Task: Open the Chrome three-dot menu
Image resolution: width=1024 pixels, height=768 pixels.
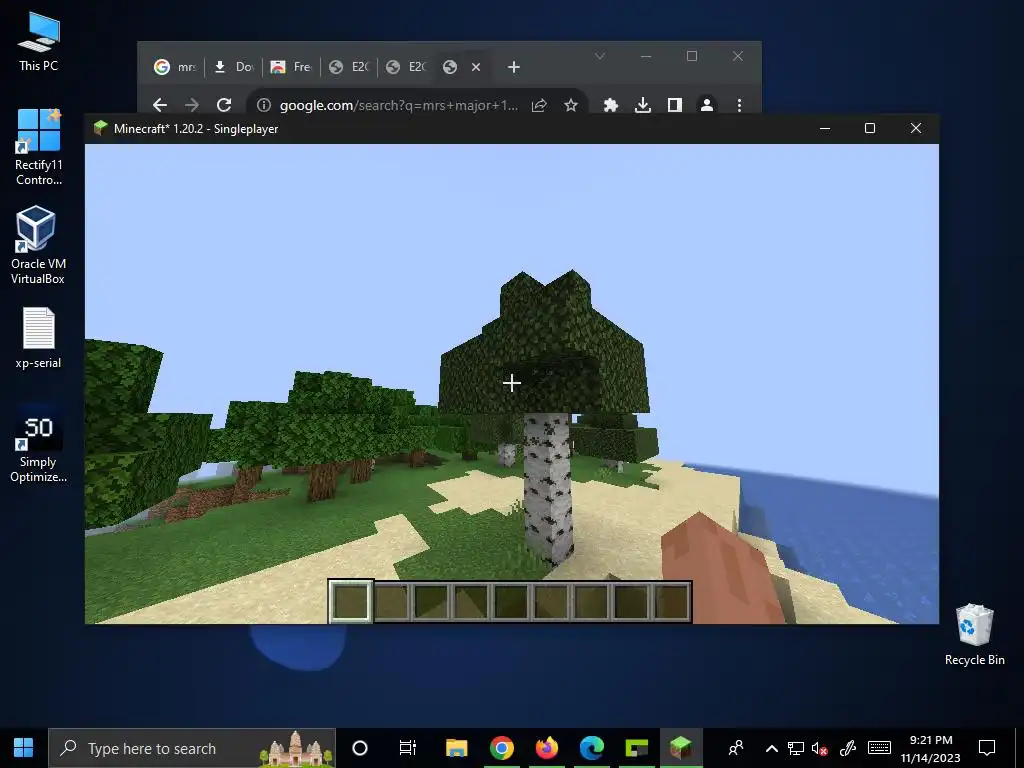Action: [739, 105]
